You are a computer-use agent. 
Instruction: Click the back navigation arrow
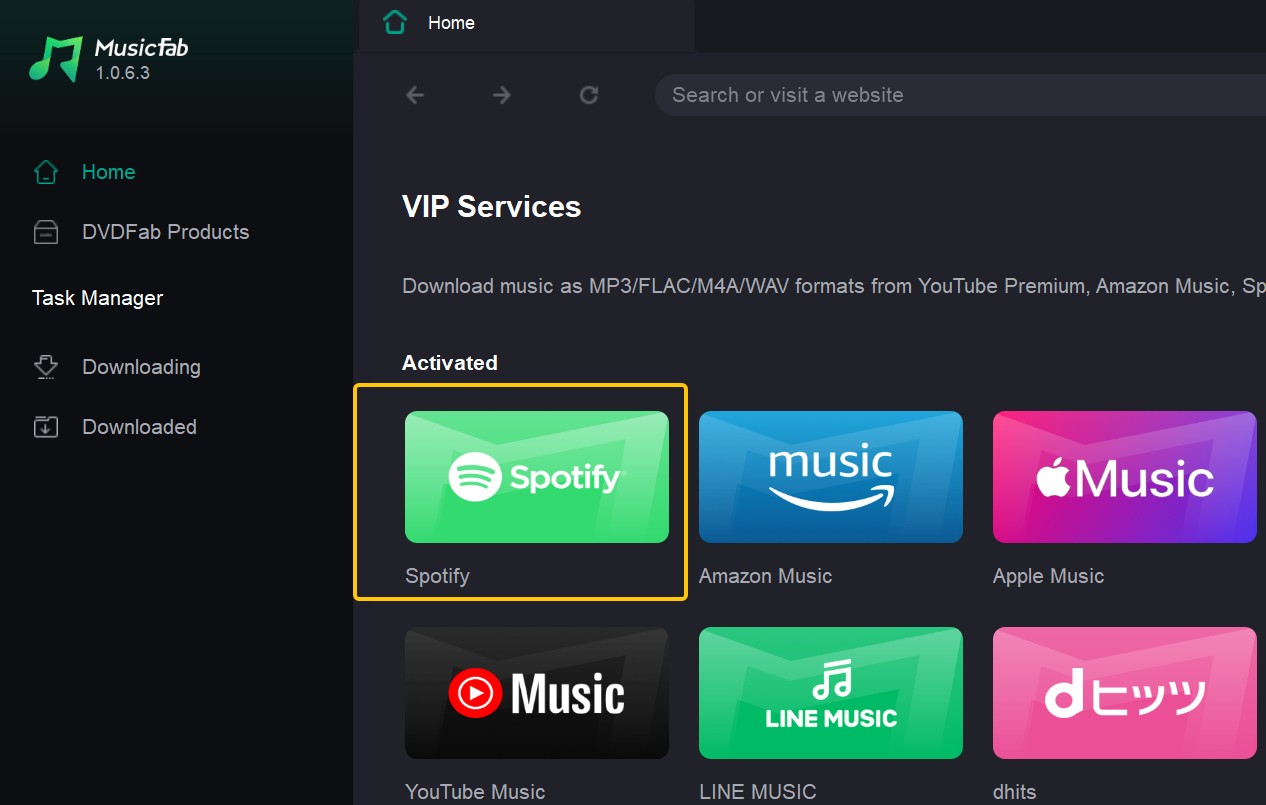tap(415, 95)
